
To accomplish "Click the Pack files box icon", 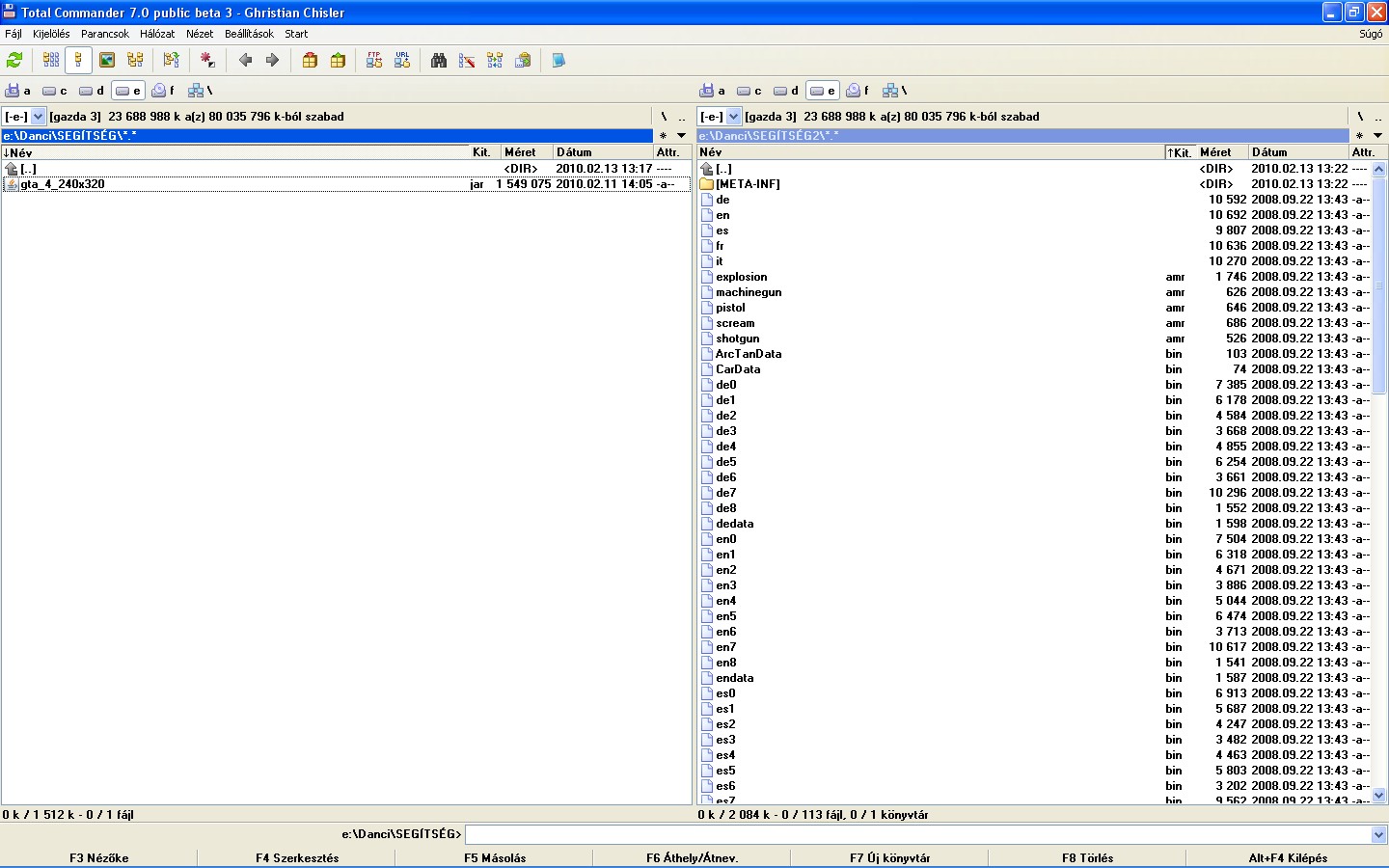I will point(310,60).
